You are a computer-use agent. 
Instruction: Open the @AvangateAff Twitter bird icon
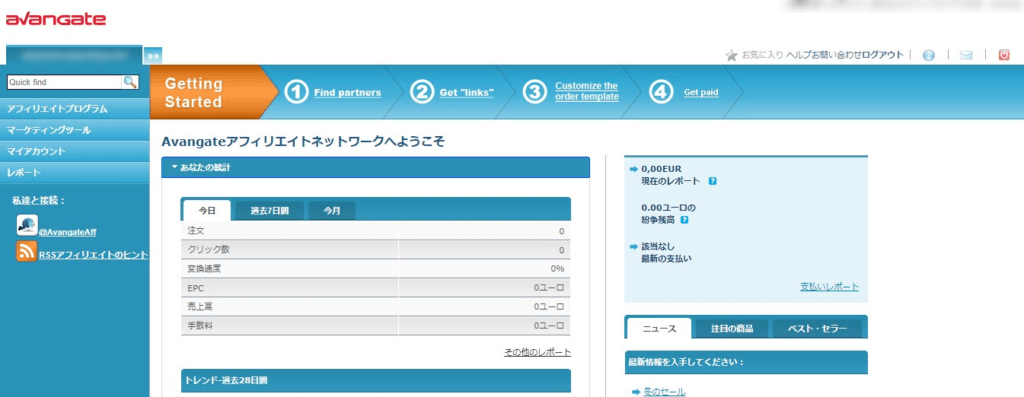click(x=27, y=225)
